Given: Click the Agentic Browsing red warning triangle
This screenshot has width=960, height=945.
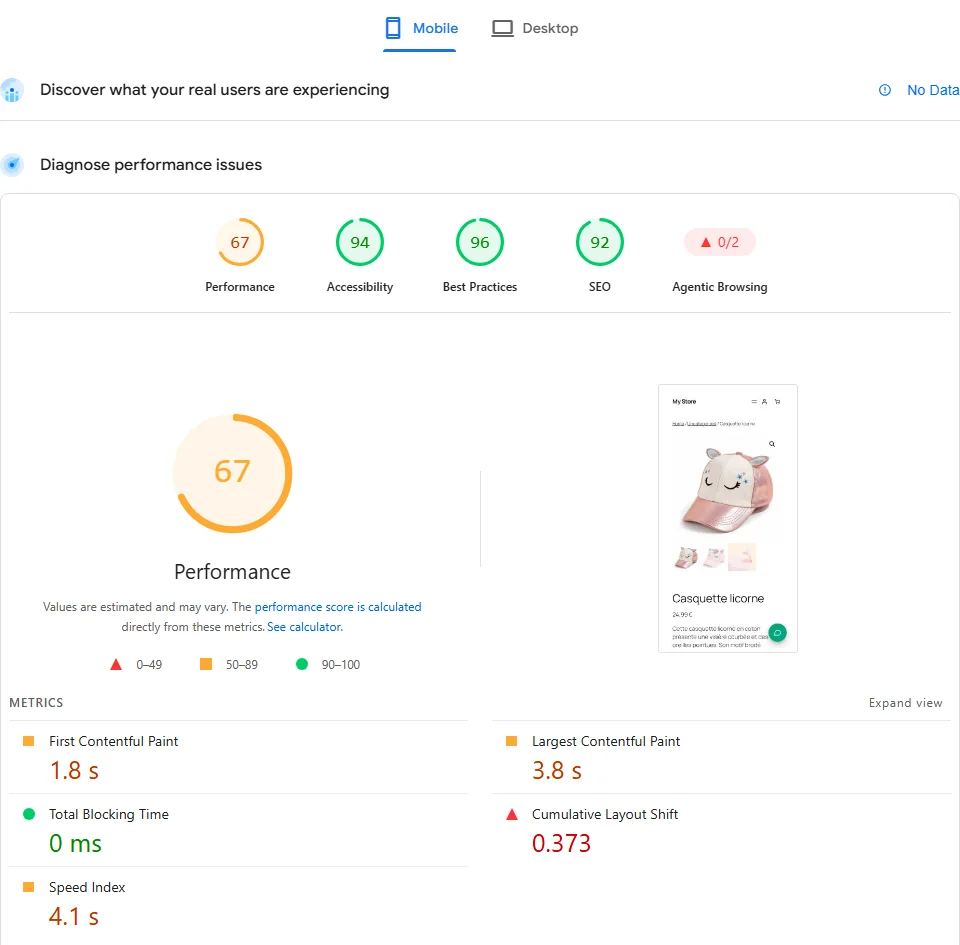Looking at the screenshot, I should click(x=706, y=242).
